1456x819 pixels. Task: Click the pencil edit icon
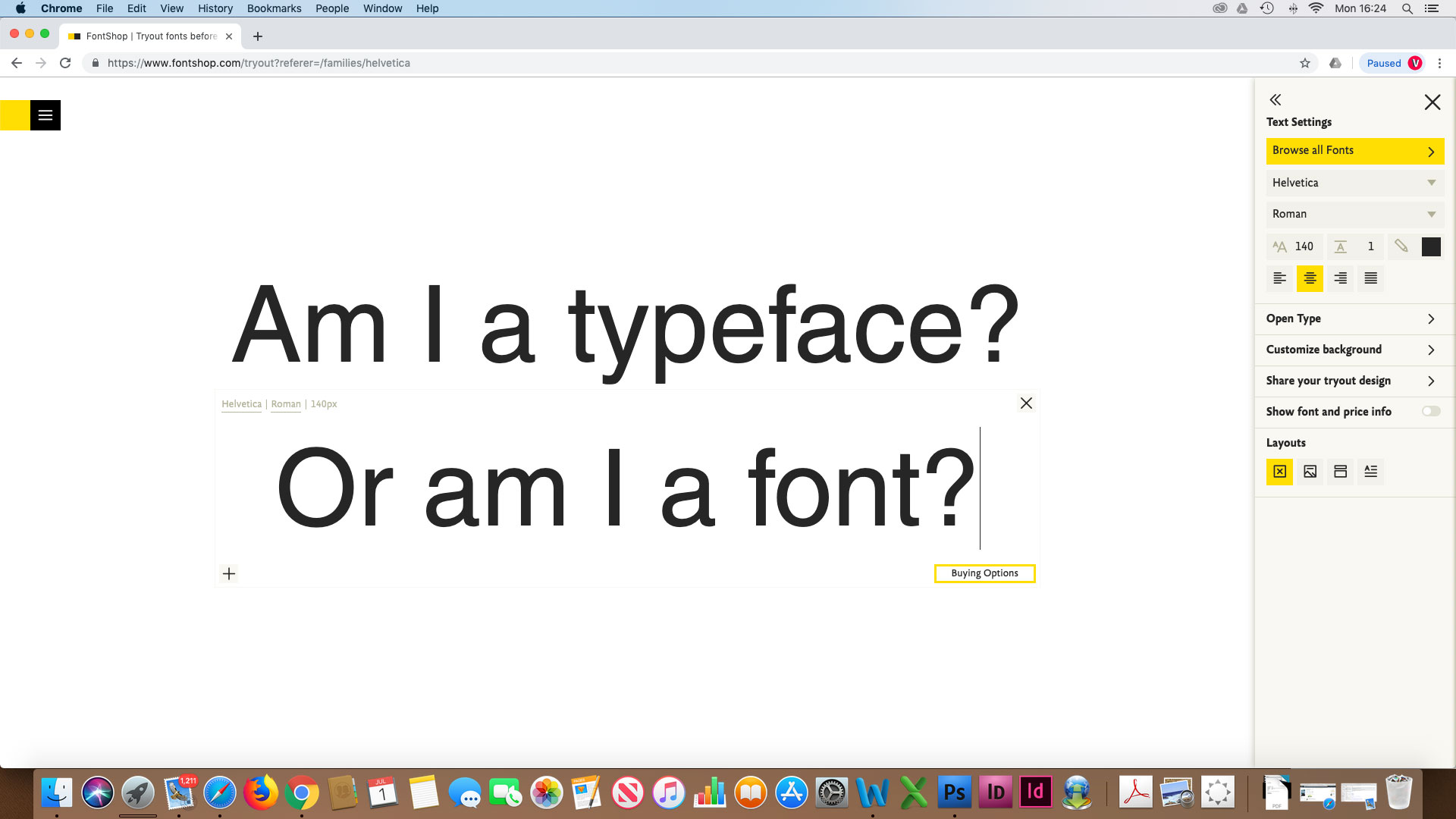tap(1401, 246)
